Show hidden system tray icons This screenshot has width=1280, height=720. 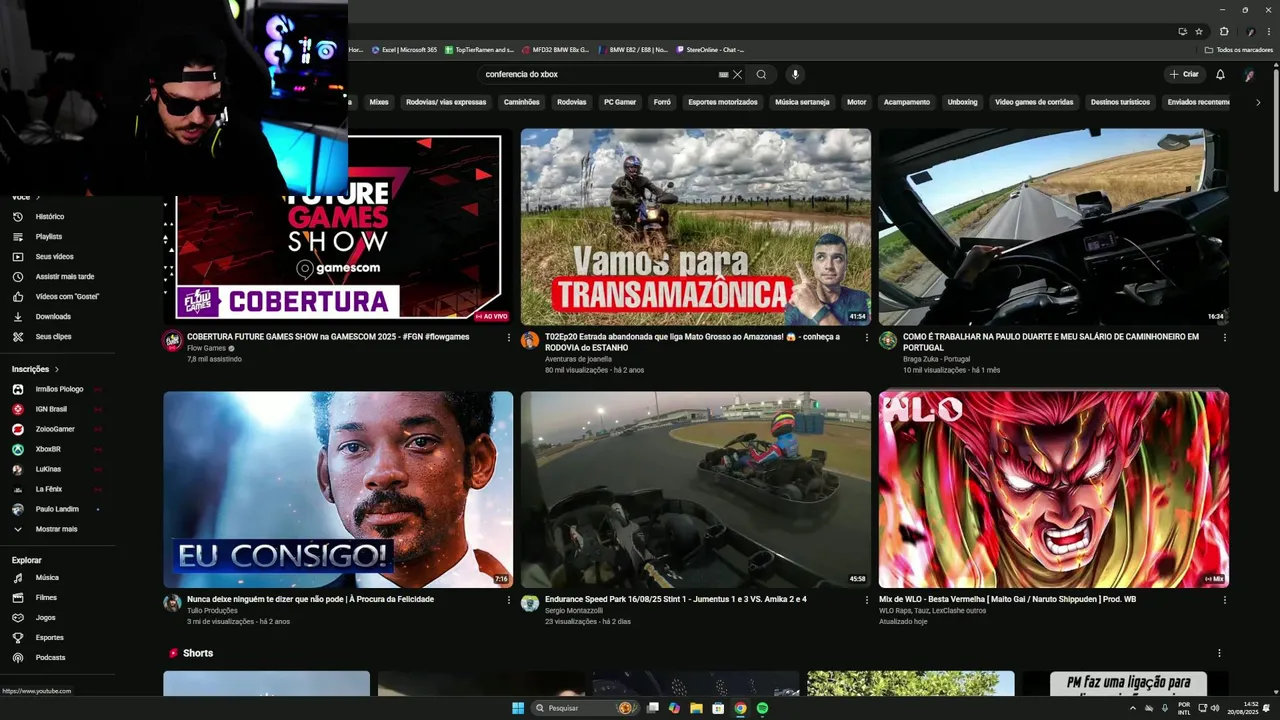(x=1133, y=708)
